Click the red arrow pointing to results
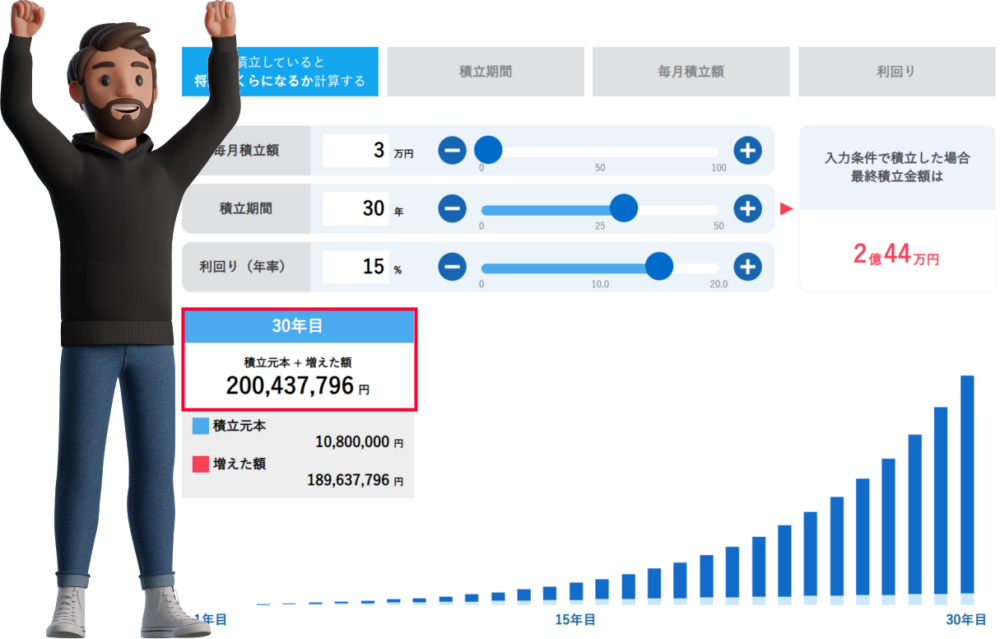Screen dimensions: 1000x639 coord(786,209)
